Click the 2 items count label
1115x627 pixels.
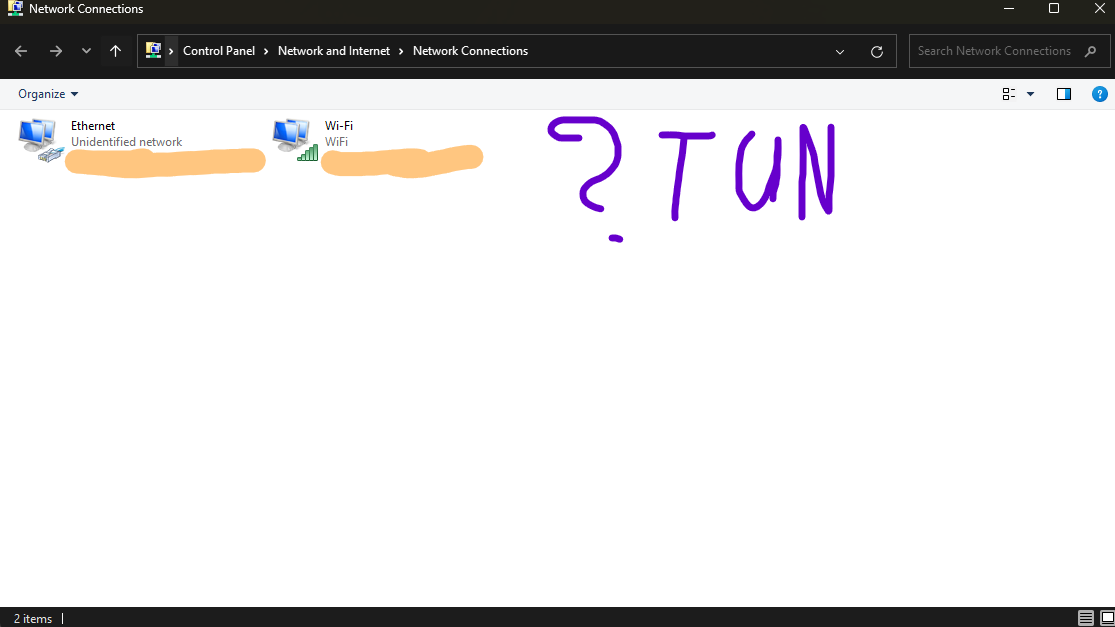coord(33,618)
